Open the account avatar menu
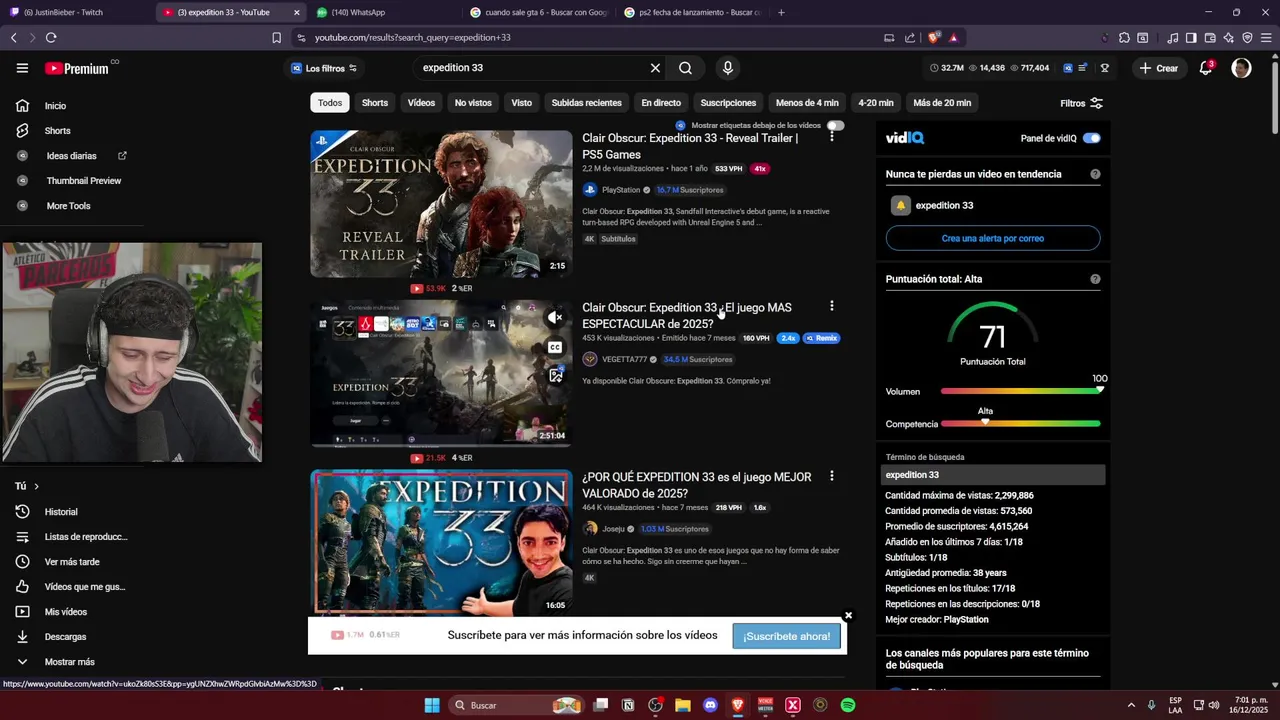This screenshot has height=720, width=1280. [x=1241, y=68]
